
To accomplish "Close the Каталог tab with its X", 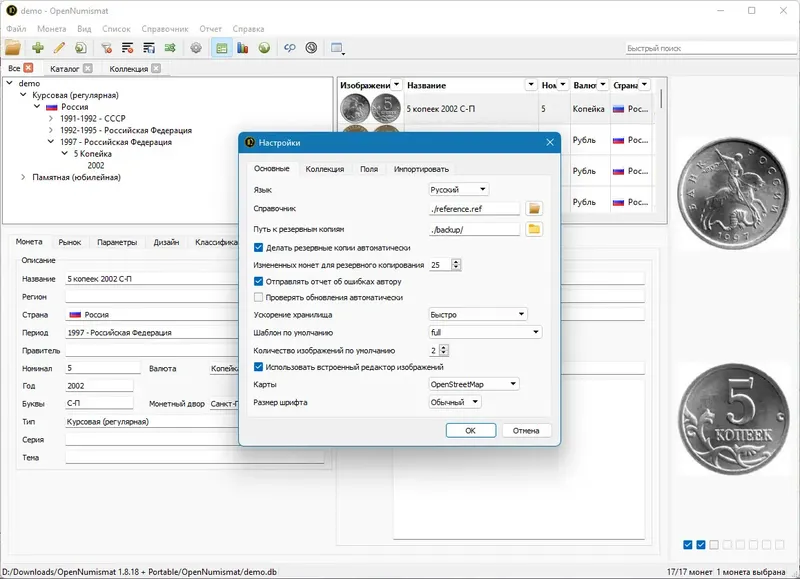I will click(x=88, y=68).
